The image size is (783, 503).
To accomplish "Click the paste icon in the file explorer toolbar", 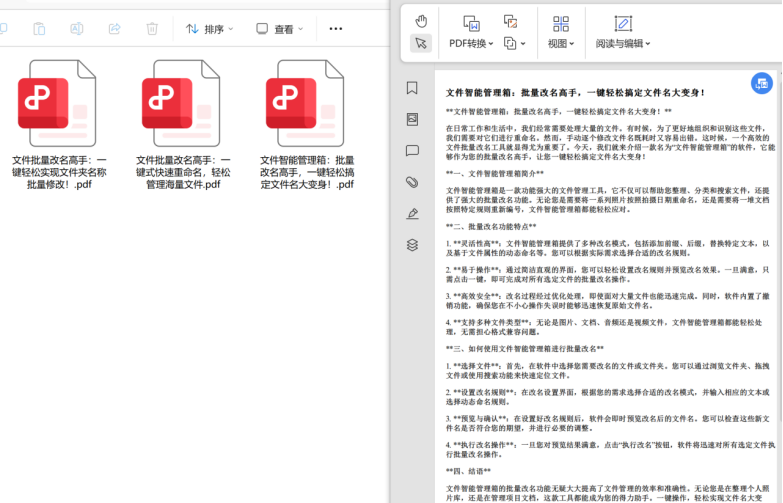I will [39, 28].
